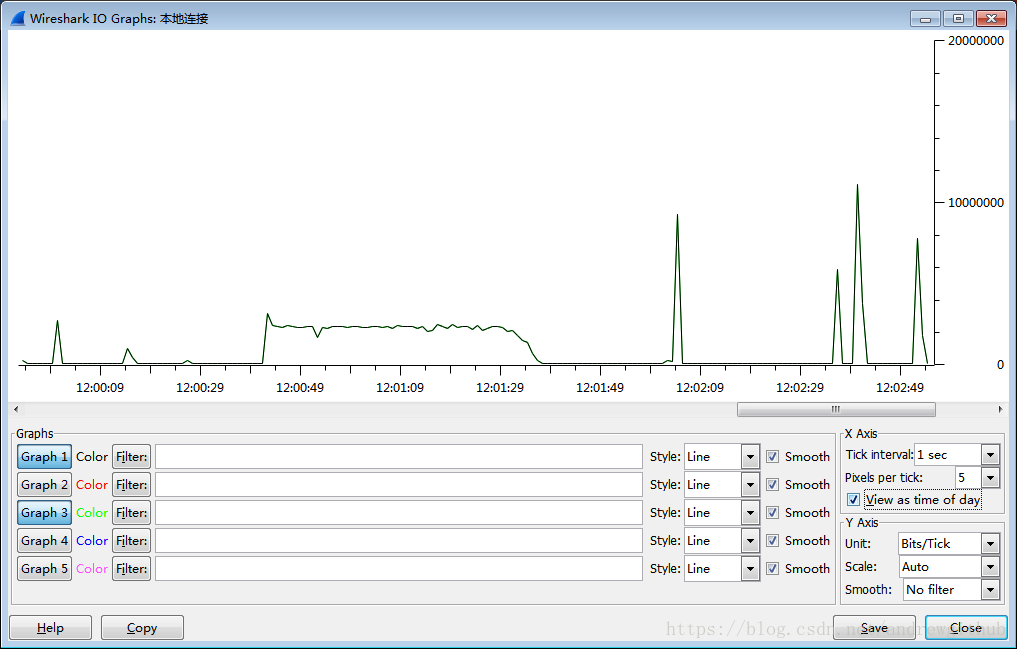Focus the Graph 5 filter text field
The image size is (1017, 649).
coord(399,569)
